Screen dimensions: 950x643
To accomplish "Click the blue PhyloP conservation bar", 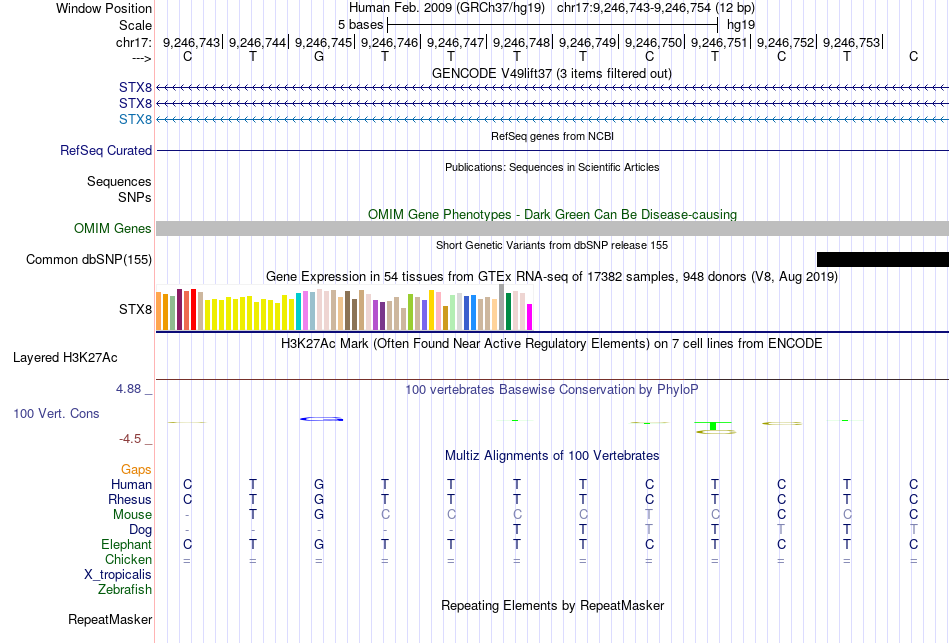I will click(x=322, y=419).
